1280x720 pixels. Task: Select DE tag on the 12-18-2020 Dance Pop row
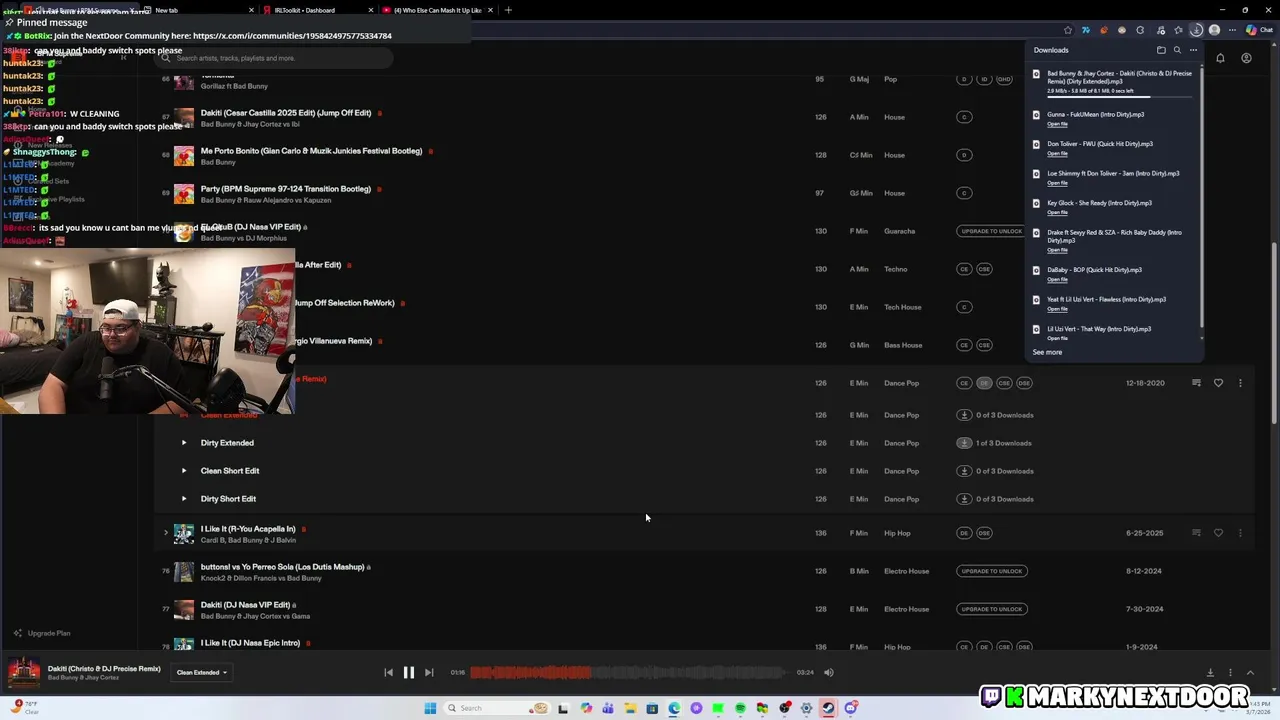point(984,383)
